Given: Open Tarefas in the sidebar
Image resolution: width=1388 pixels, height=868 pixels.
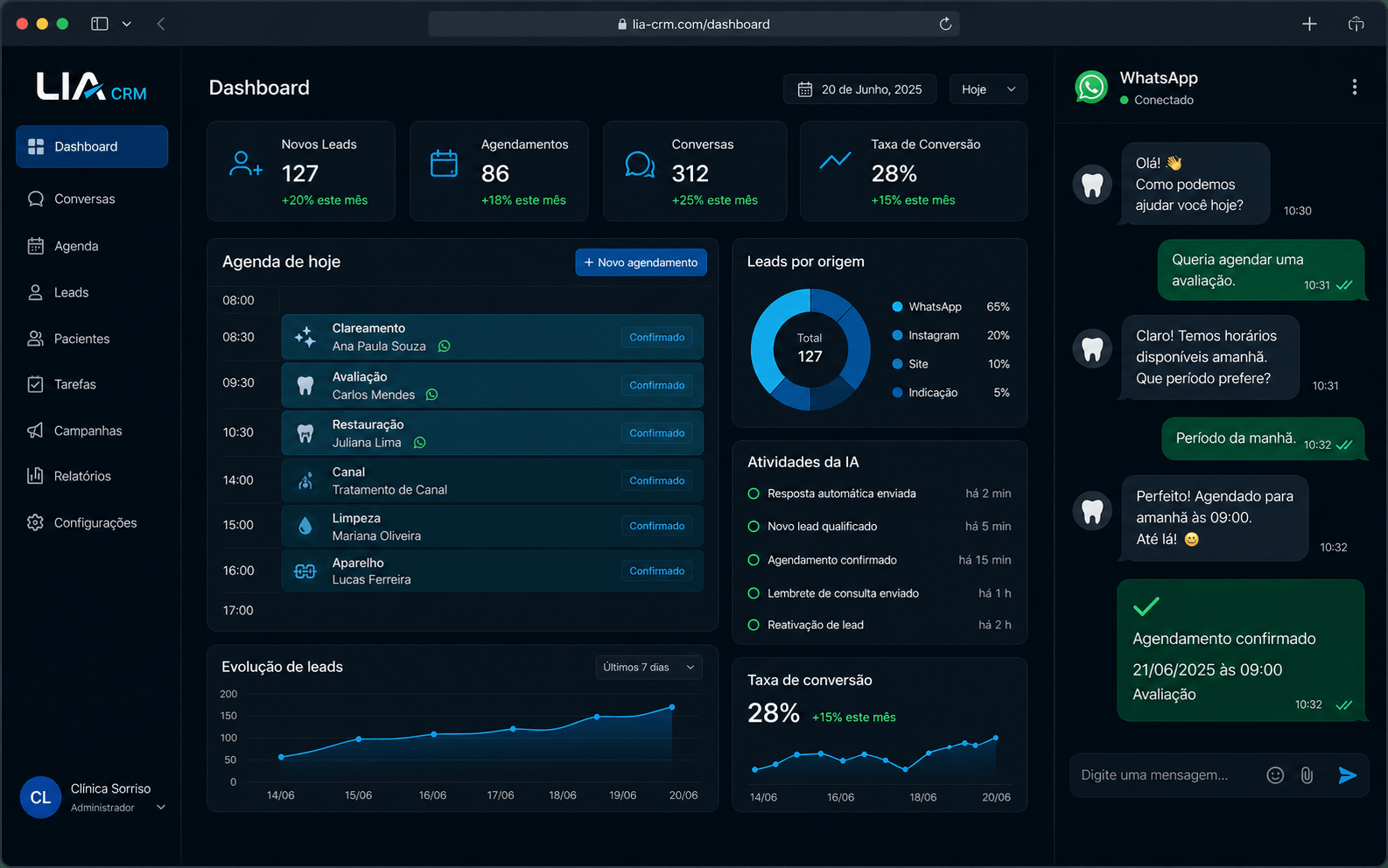Looking at the screenshot, I should click(92, 384).
